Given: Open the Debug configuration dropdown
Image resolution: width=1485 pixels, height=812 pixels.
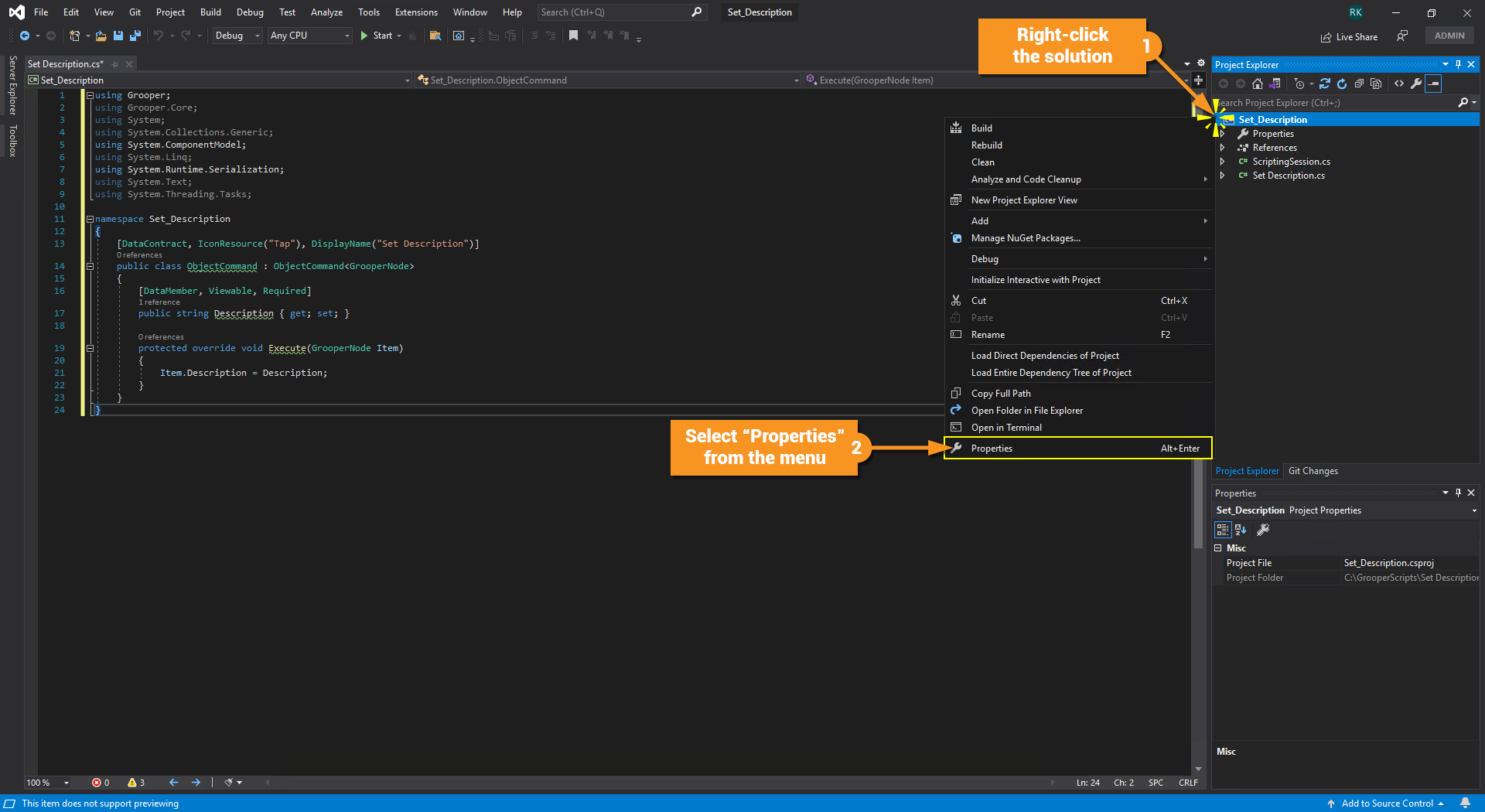Looking at the screenshot, I should (x=237, y=36).
